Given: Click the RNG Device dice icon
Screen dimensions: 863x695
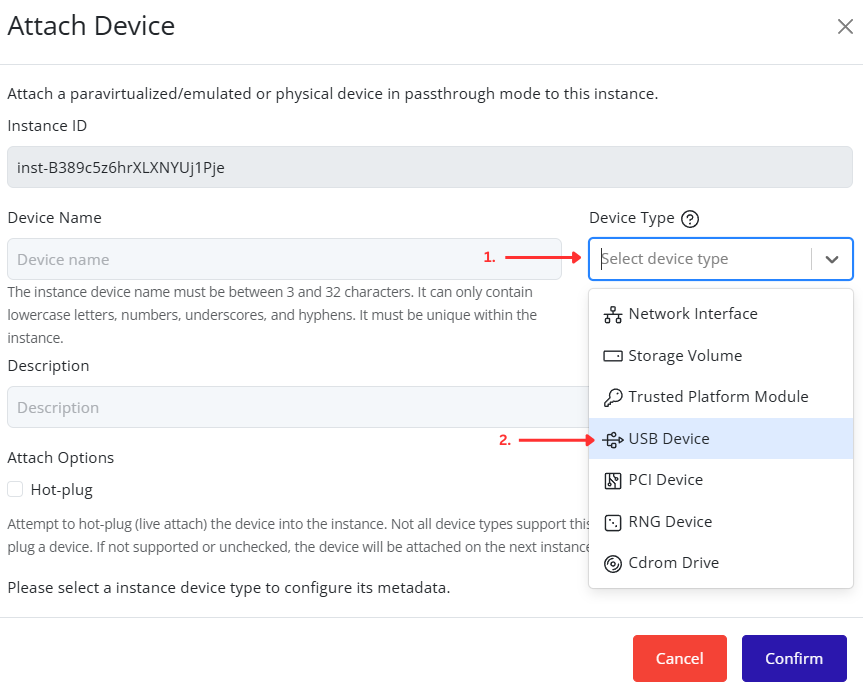Looking at the screenshot, I should (613, 522).
